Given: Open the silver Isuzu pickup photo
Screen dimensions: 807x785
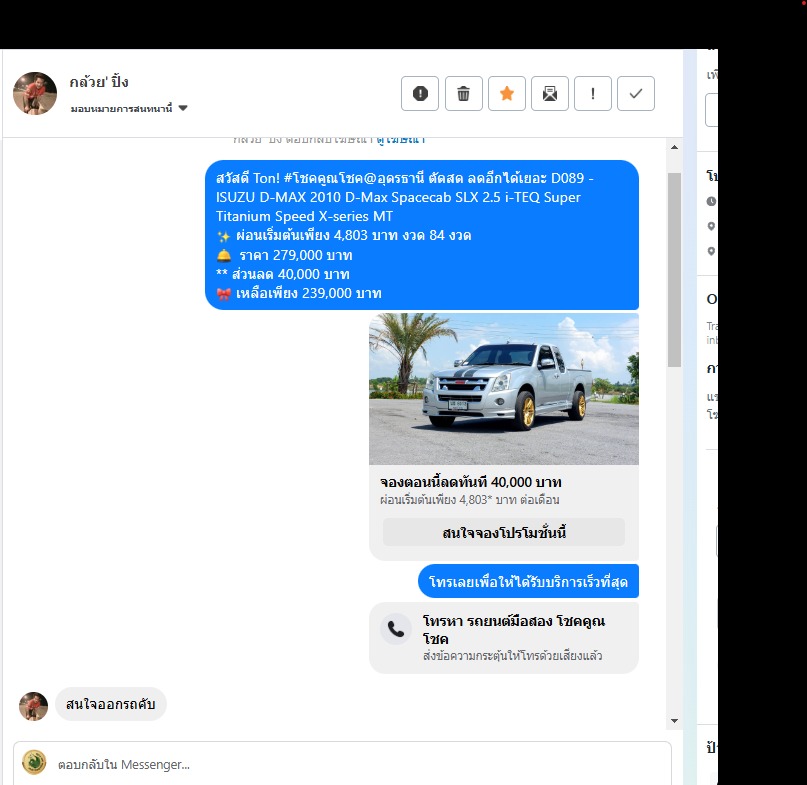Looking at the screenshot, I should 504,389.
